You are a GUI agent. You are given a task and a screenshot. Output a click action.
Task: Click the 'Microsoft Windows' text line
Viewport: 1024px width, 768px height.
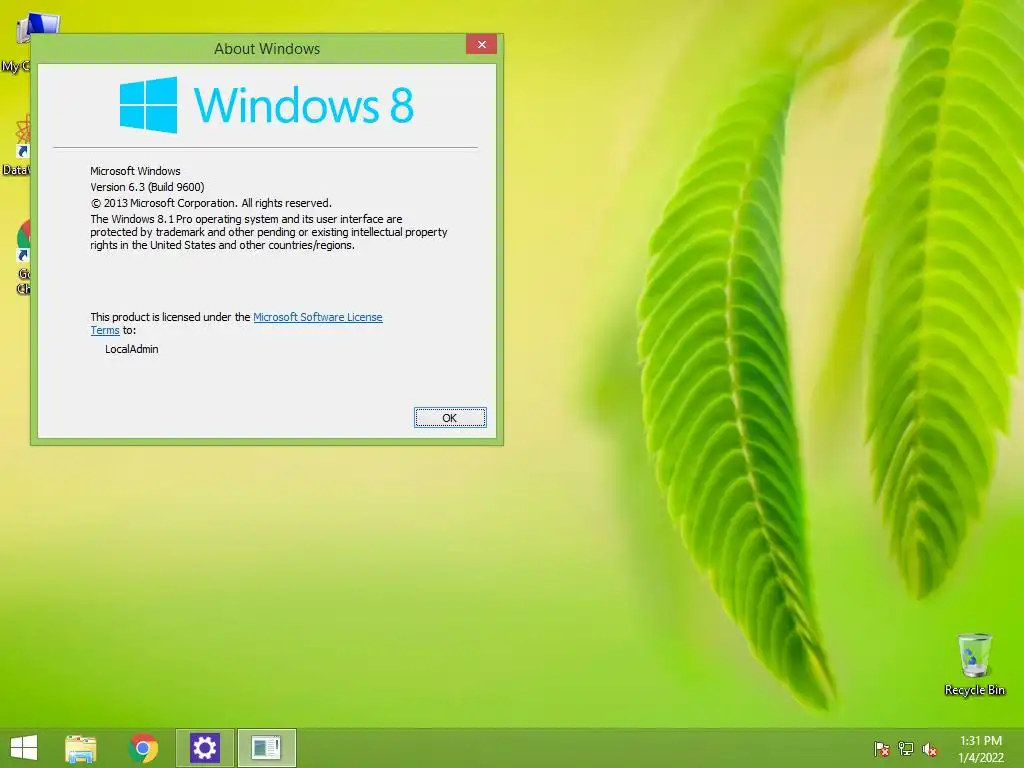(135, 170)
